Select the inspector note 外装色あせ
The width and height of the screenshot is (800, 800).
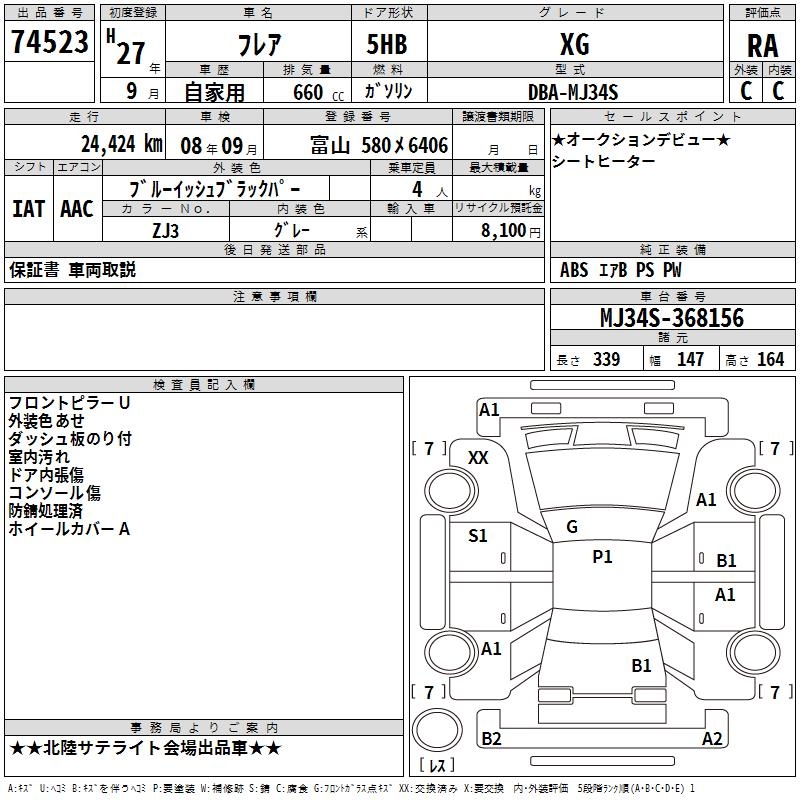tap(46, 421)
